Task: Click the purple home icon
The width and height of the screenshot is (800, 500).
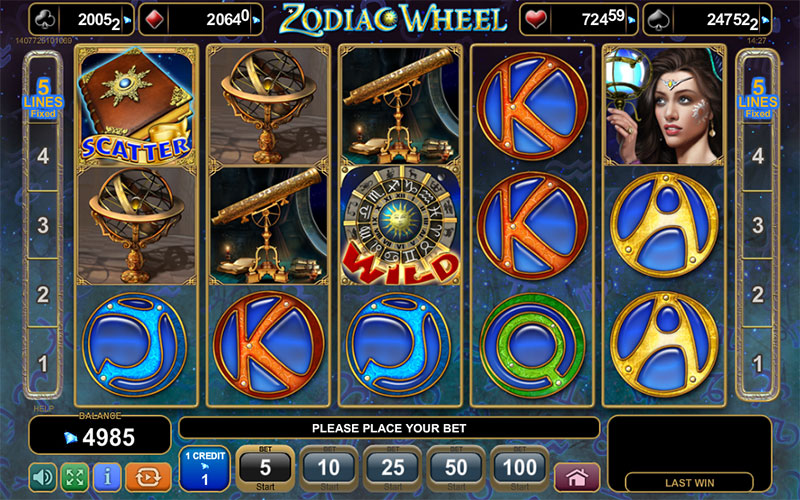Action: (577, 478)
